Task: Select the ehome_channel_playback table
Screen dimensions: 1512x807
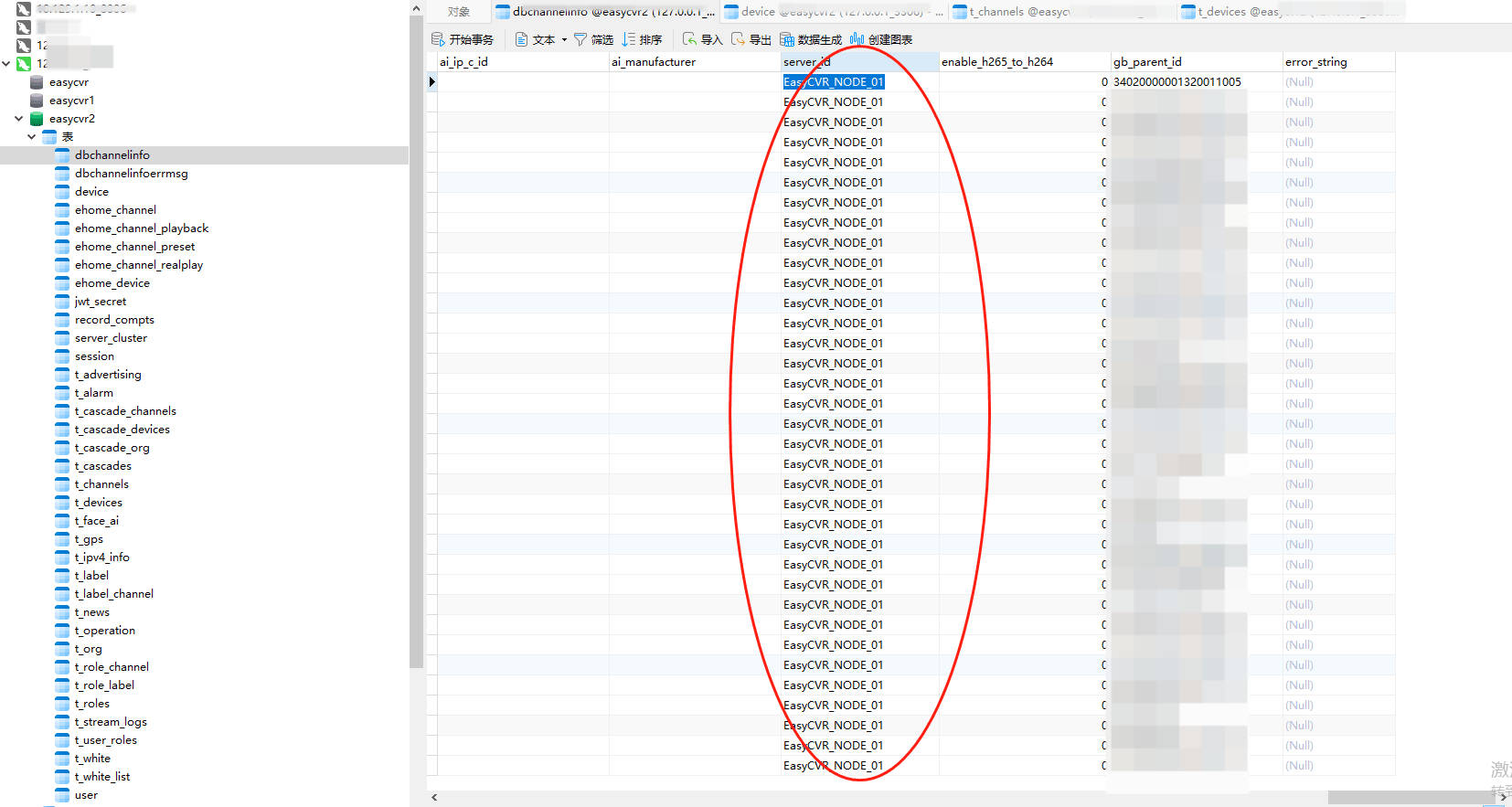Action: coord(142,228)
